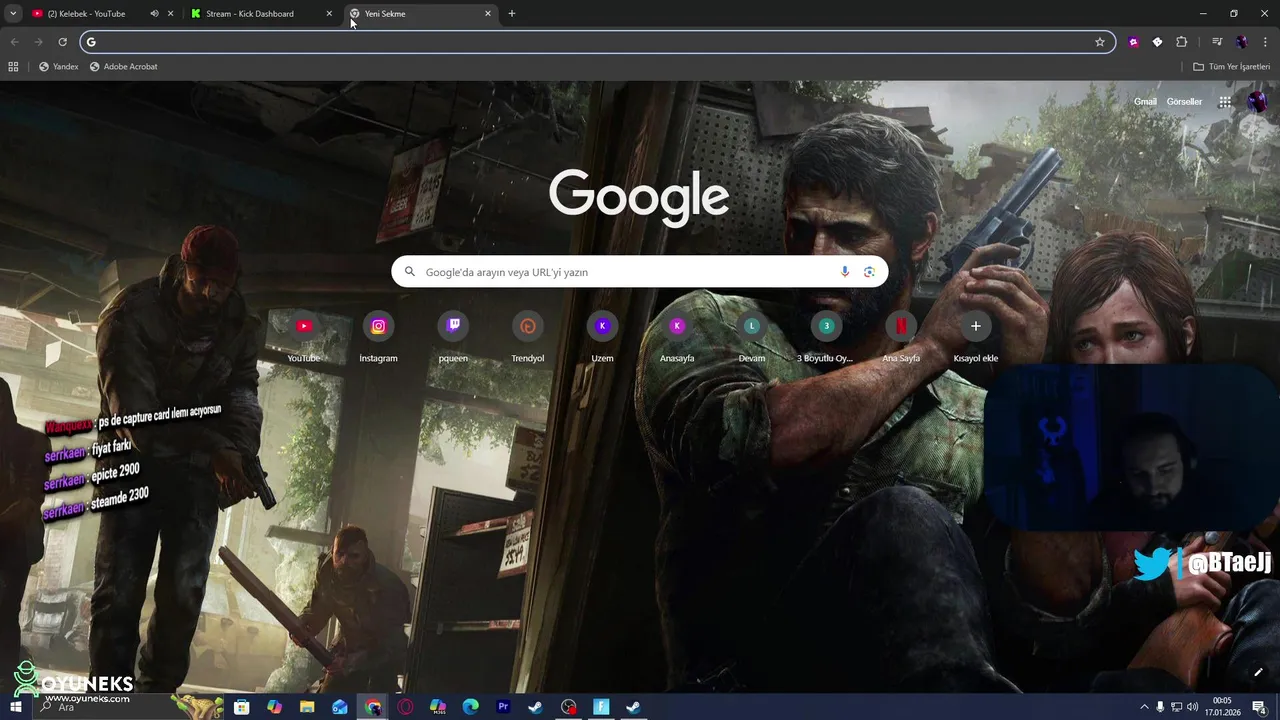1280x720 pixels.
Task: Open the media controls toolbar icon
Action: [x=1217, y=42]
